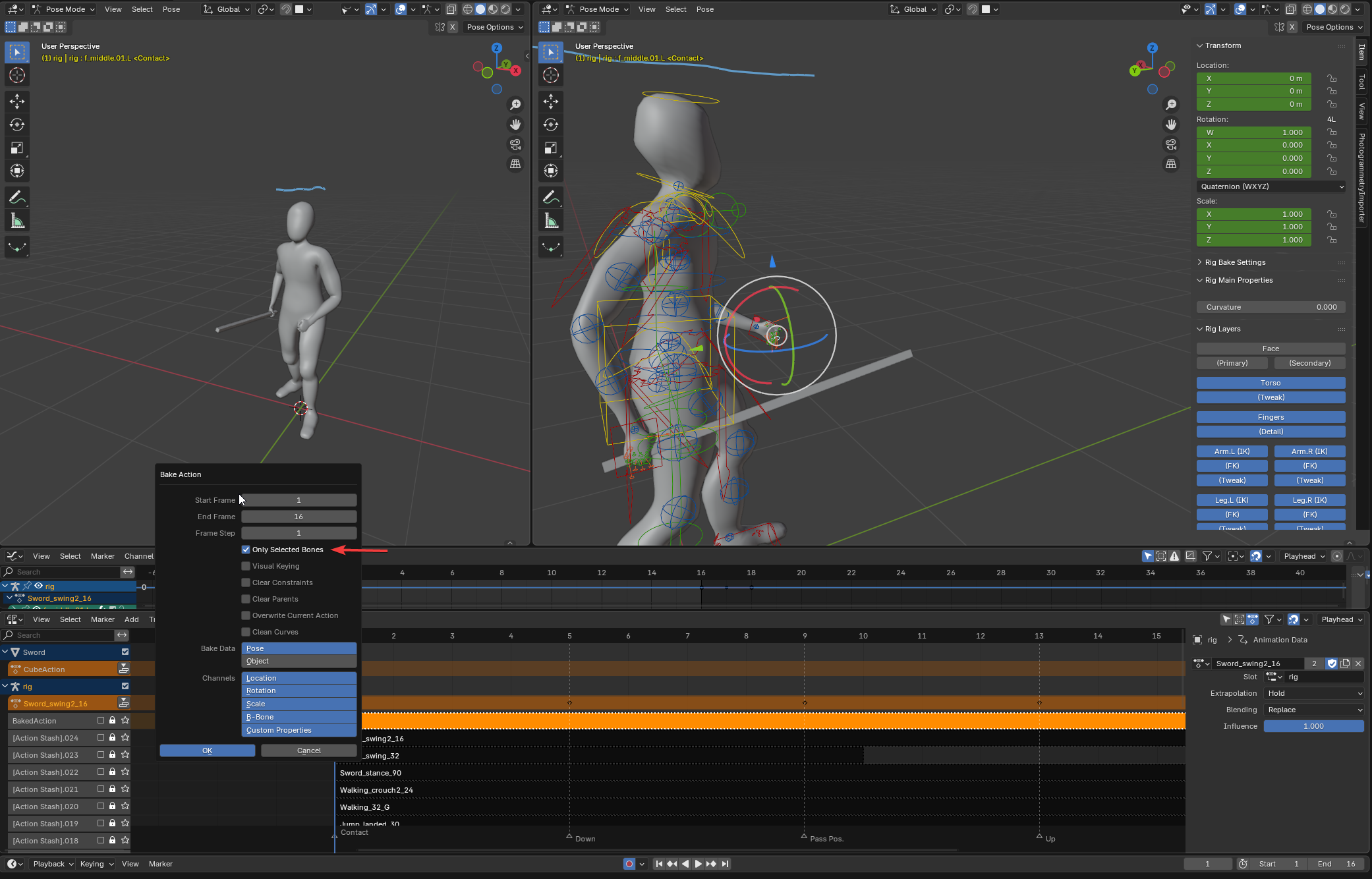Screen dimensions: 1372x879
Task: Adjust the Influence slider
Action: click(1313, 726)
